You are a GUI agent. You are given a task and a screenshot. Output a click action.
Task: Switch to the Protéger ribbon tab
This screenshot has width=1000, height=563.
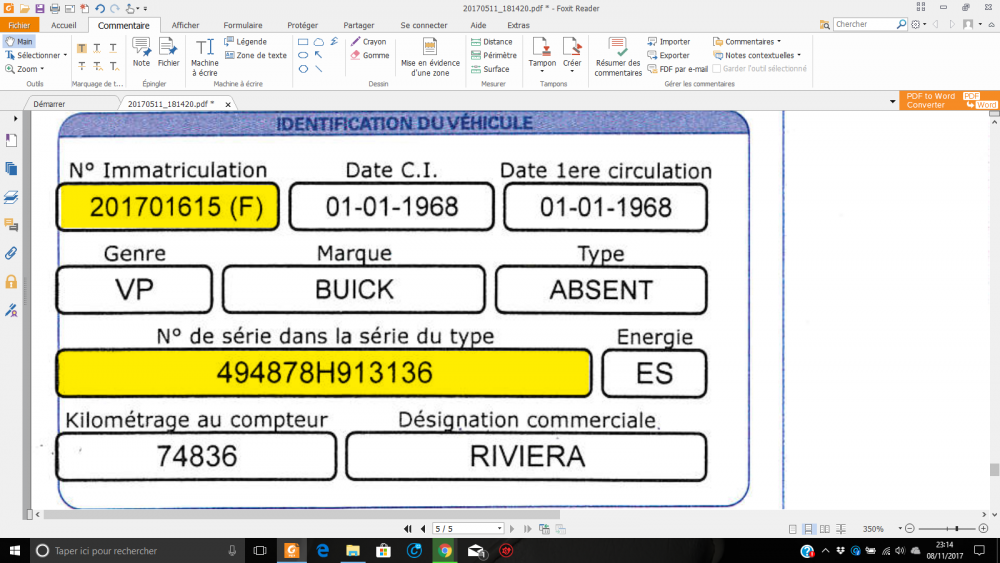pos(302,25)
